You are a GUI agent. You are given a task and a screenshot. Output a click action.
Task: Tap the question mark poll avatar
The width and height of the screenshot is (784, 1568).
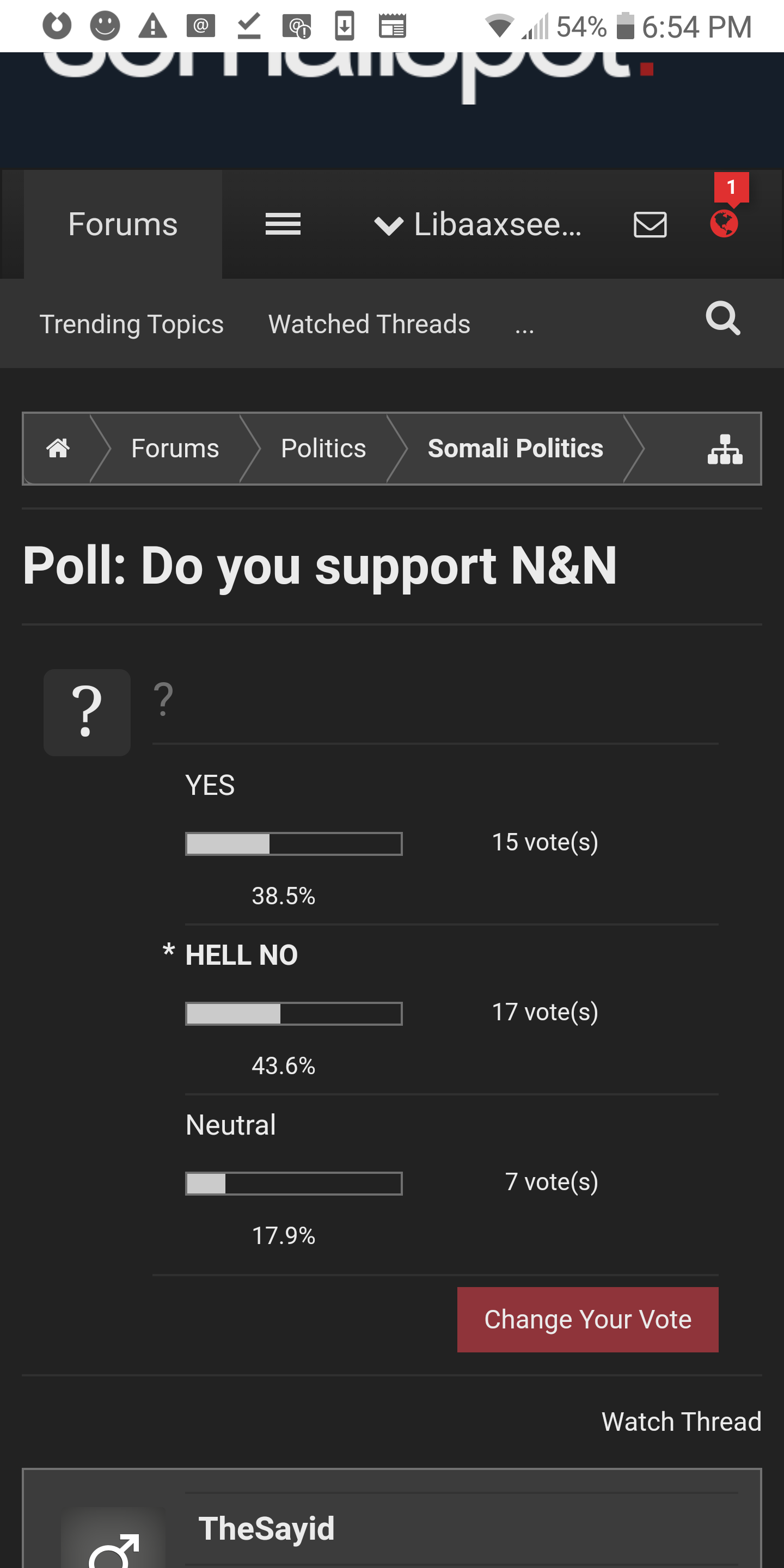click(x=87, y=713)
